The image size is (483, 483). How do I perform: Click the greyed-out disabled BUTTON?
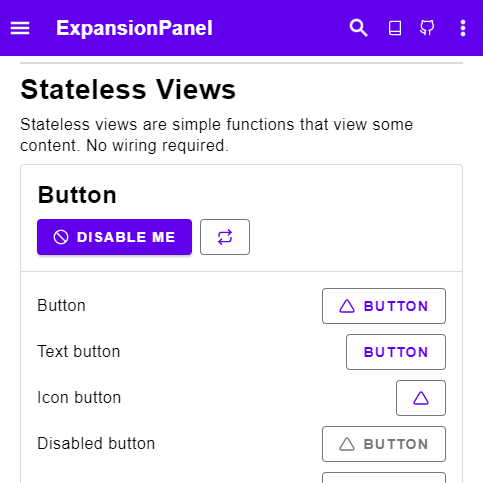point(384,444)
